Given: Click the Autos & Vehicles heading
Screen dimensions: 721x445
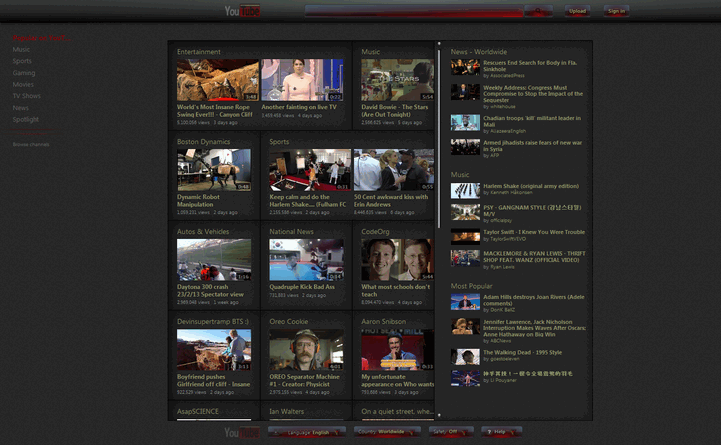Looking at the screenshot, I should (x=203, y=232).
